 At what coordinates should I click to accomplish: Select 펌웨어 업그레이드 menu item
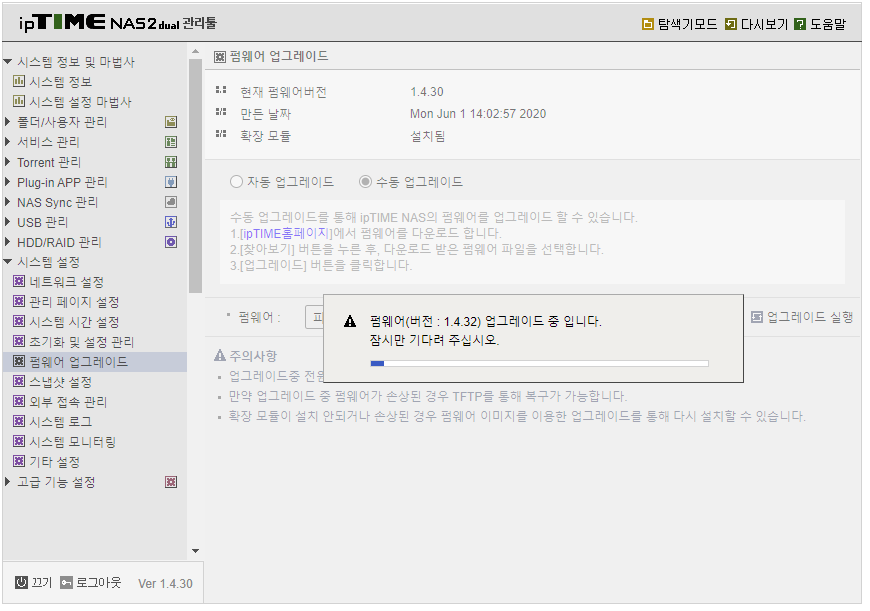(94, 362)
